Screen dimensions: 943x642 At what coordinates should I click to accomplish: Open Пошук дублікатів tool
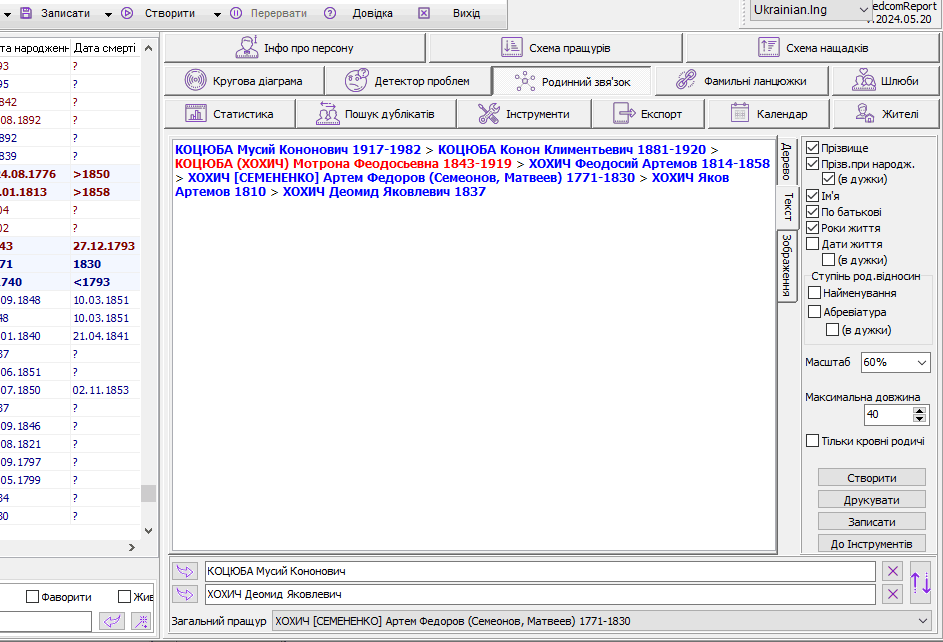click(376, 114)
